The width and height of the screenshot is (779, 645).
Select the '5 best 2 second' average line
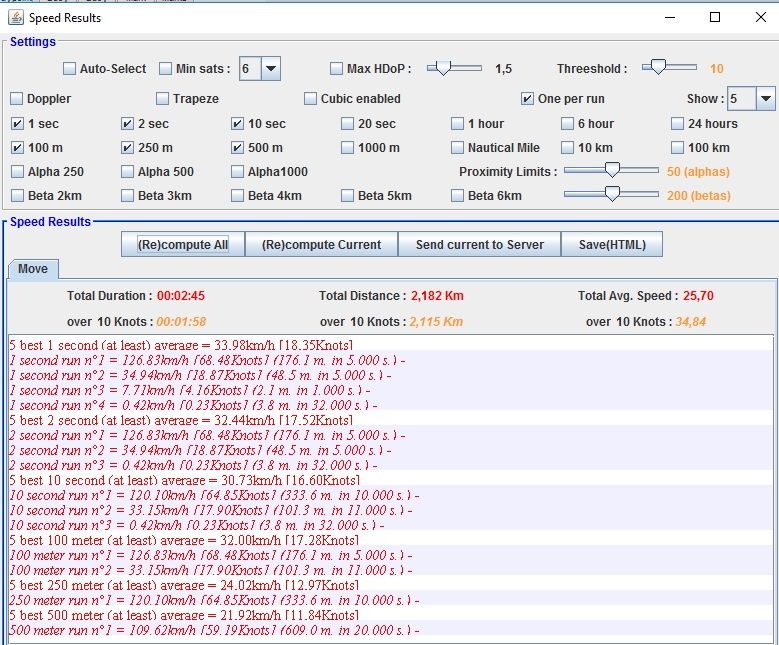pyautogui.click(x=390, y=420)
